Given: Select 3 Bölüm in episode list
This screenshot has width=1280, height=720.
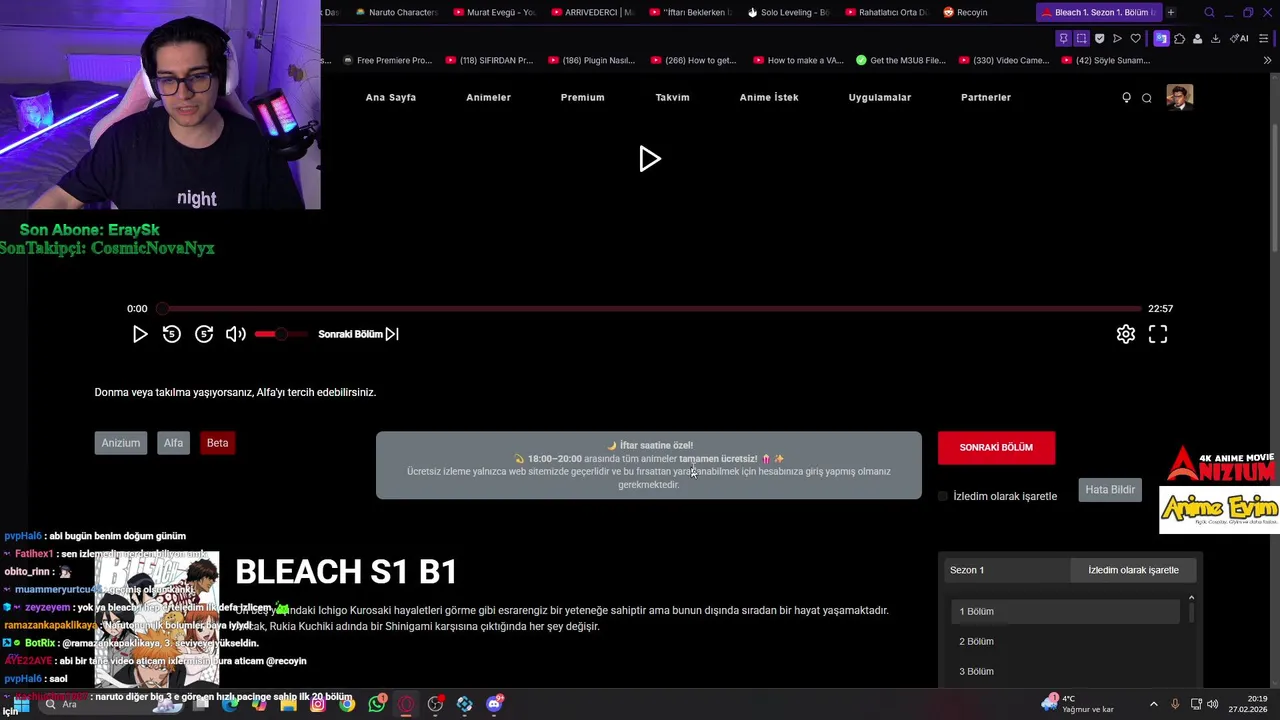Looking at the screenshot, I should 1065,671.
